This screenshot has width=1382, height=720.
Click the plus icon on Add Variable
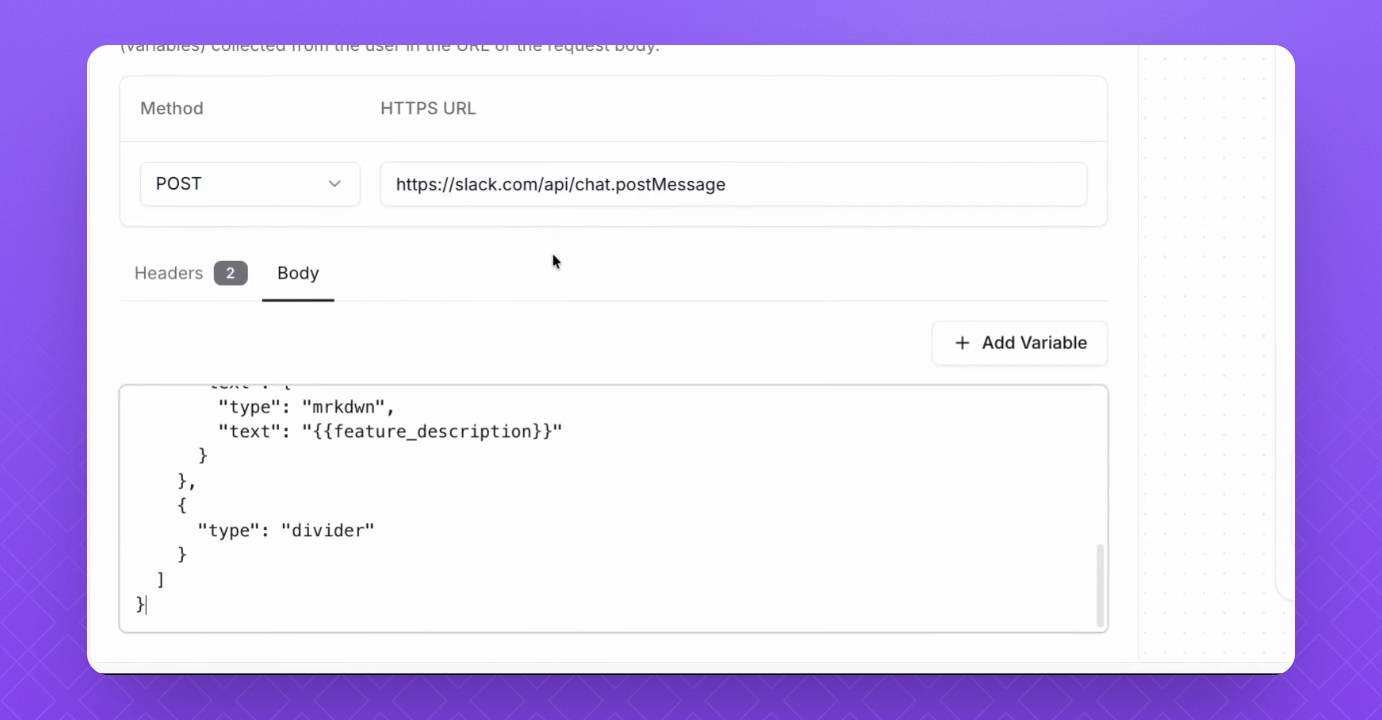[962, 343]
